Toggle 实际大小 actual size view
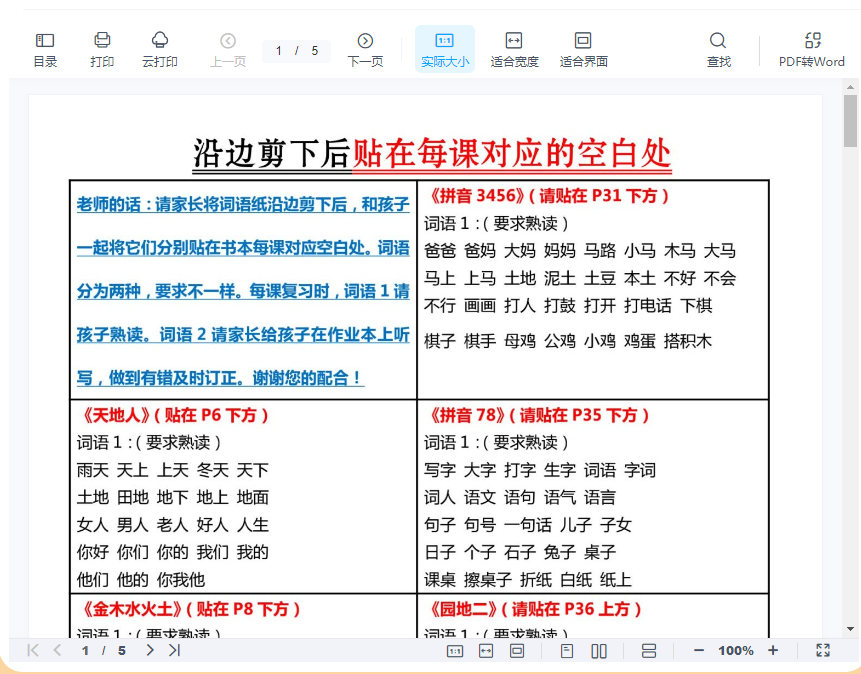This screenshot has height=674, width=861. point(444,49)
